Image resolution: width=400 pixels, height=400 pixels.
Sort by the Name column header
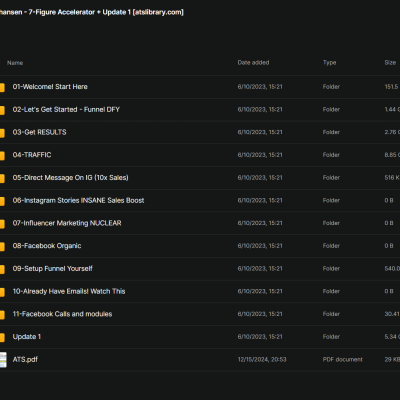coord(15,63)
